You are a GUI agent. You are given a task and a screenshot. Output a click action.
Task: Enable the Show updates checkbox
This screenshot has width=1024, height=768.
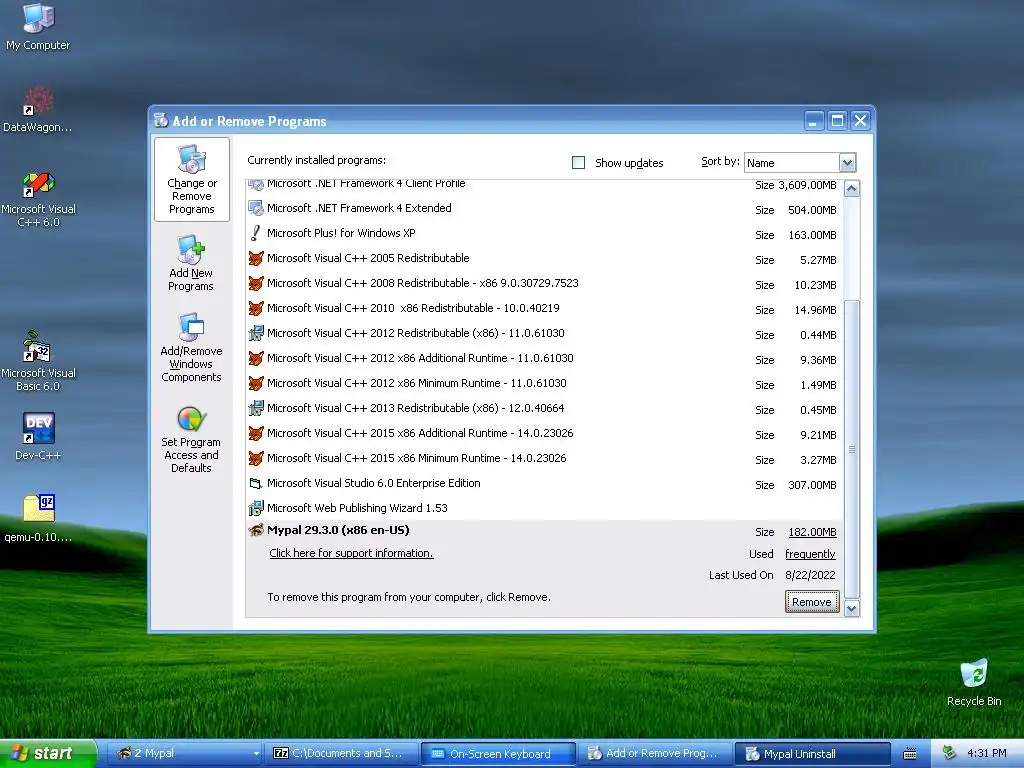point(578,163)
